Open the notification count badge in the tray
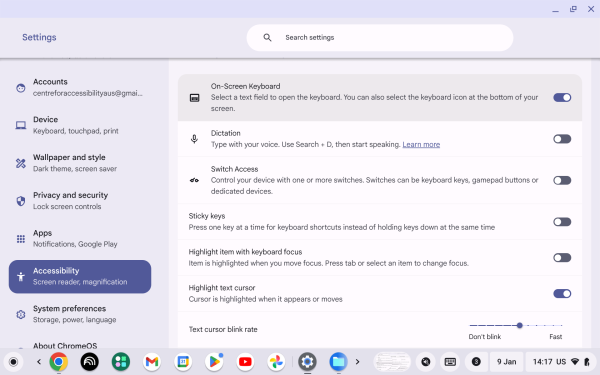 476,362
